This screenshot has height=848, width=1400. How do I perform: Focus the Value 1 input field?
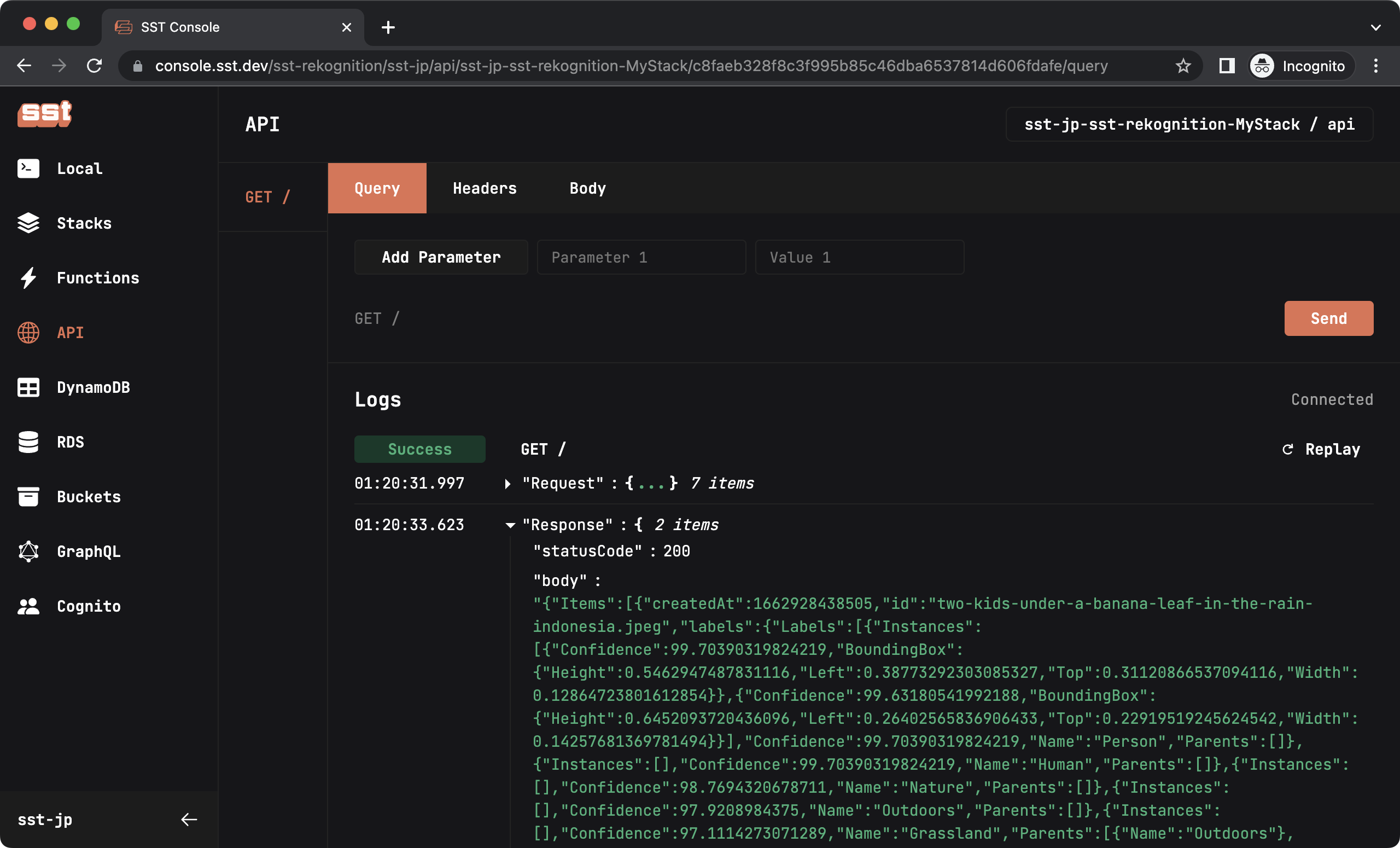pos(860,257)
